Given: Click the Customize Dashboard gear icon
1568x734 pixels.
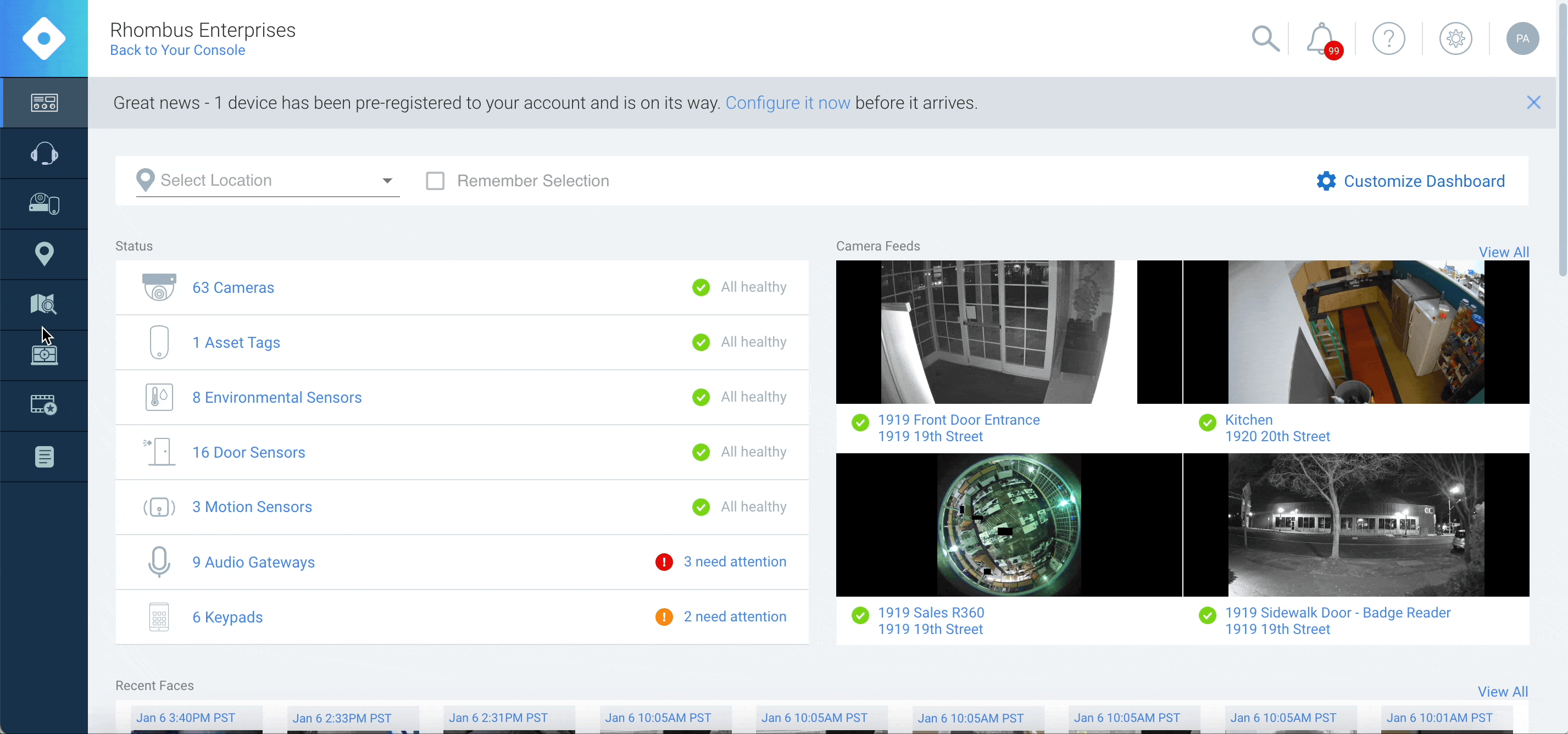Looking at the screenshot, I should (x=1326, y=181).
